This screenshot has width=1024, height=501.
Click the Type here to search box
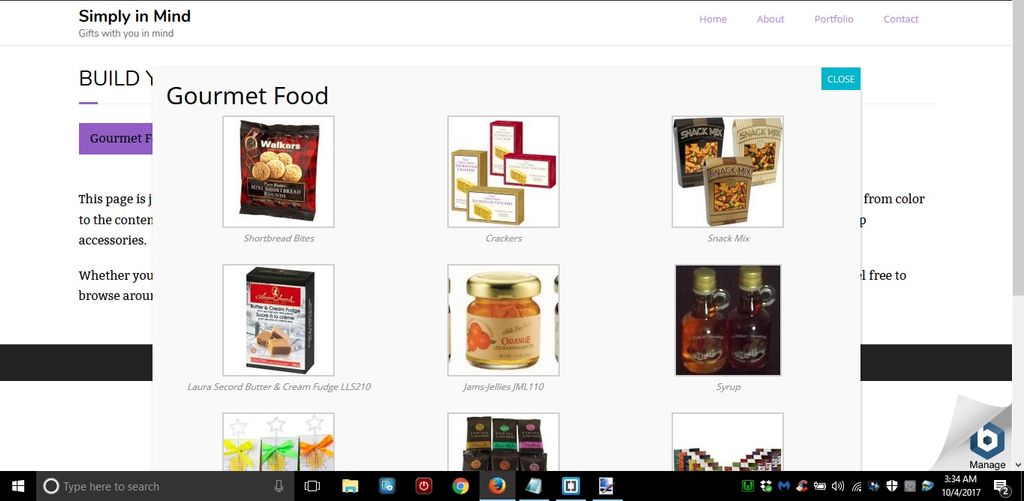click(163, 486)
